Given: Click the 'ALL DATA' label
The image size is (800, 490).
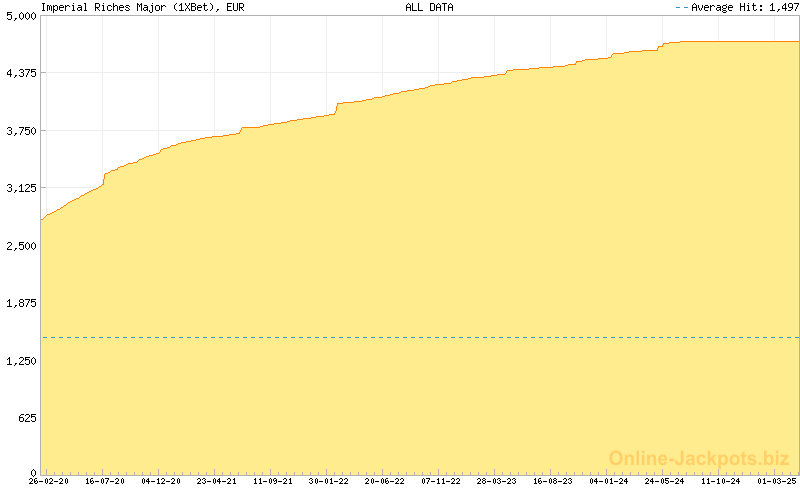Looking at the screenshot, I should click(429, 7).
